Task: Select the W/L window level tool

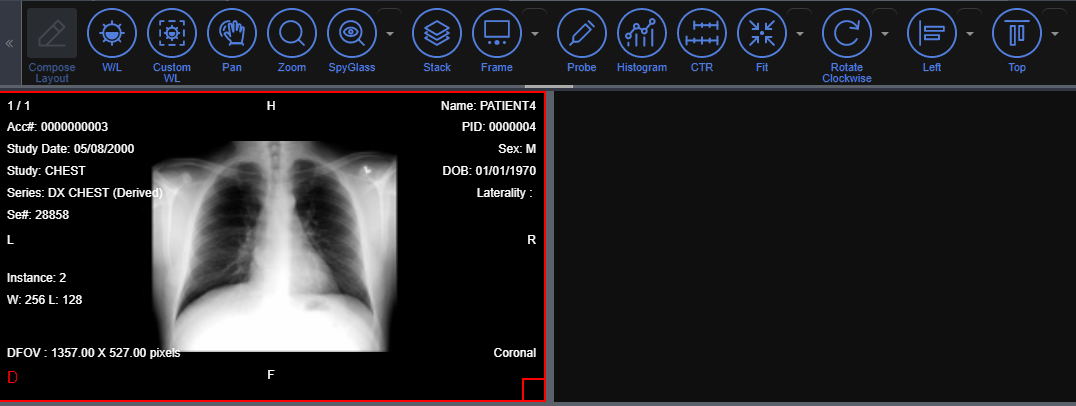Action: click(112, 33)
